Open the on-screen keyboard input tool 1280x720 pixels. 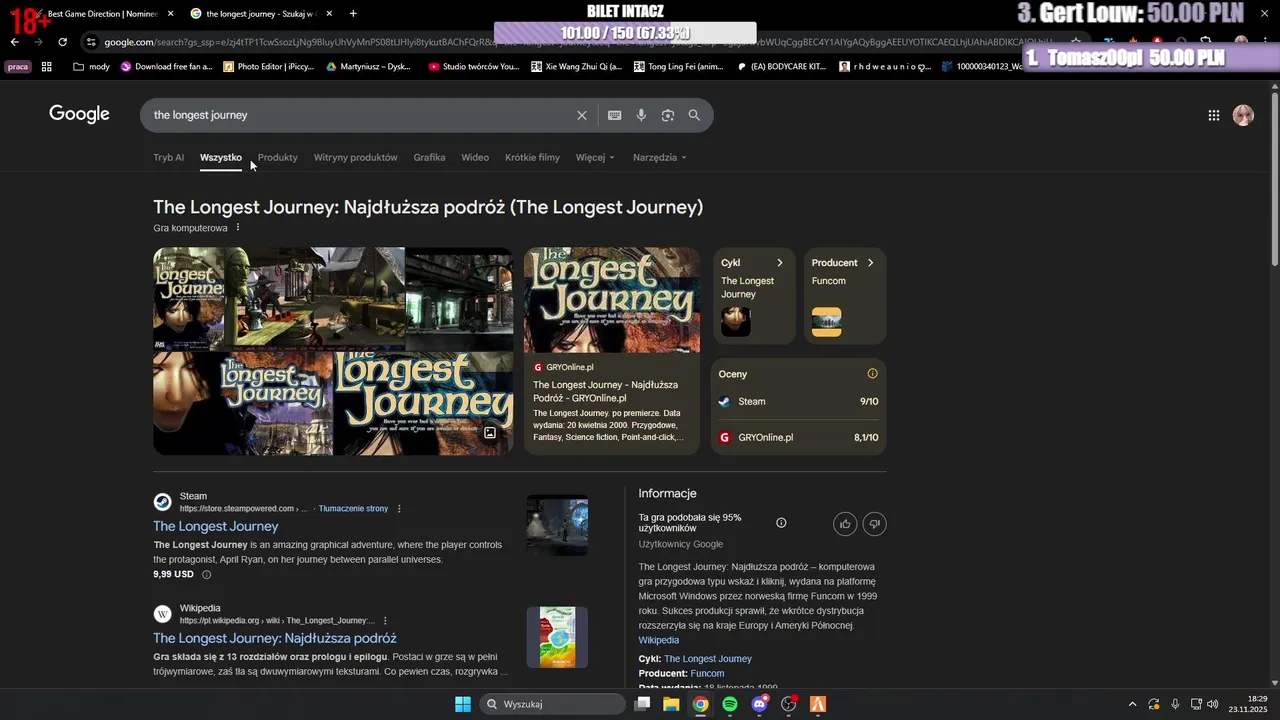click(x=615, y=115)
